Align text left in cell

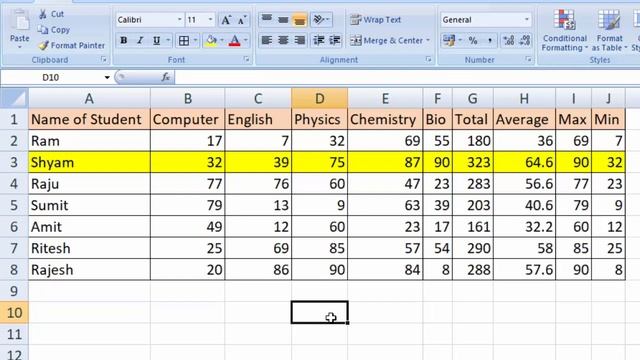(x=267, y=40)
